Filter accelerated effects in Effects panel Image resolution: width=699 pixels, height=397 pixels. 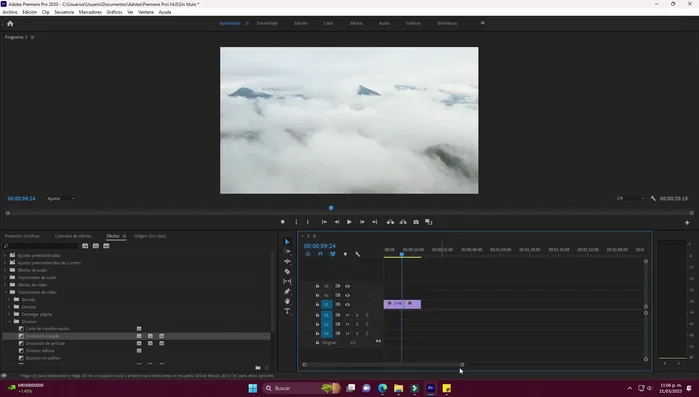pyautogui.click(x=85, y=246)
